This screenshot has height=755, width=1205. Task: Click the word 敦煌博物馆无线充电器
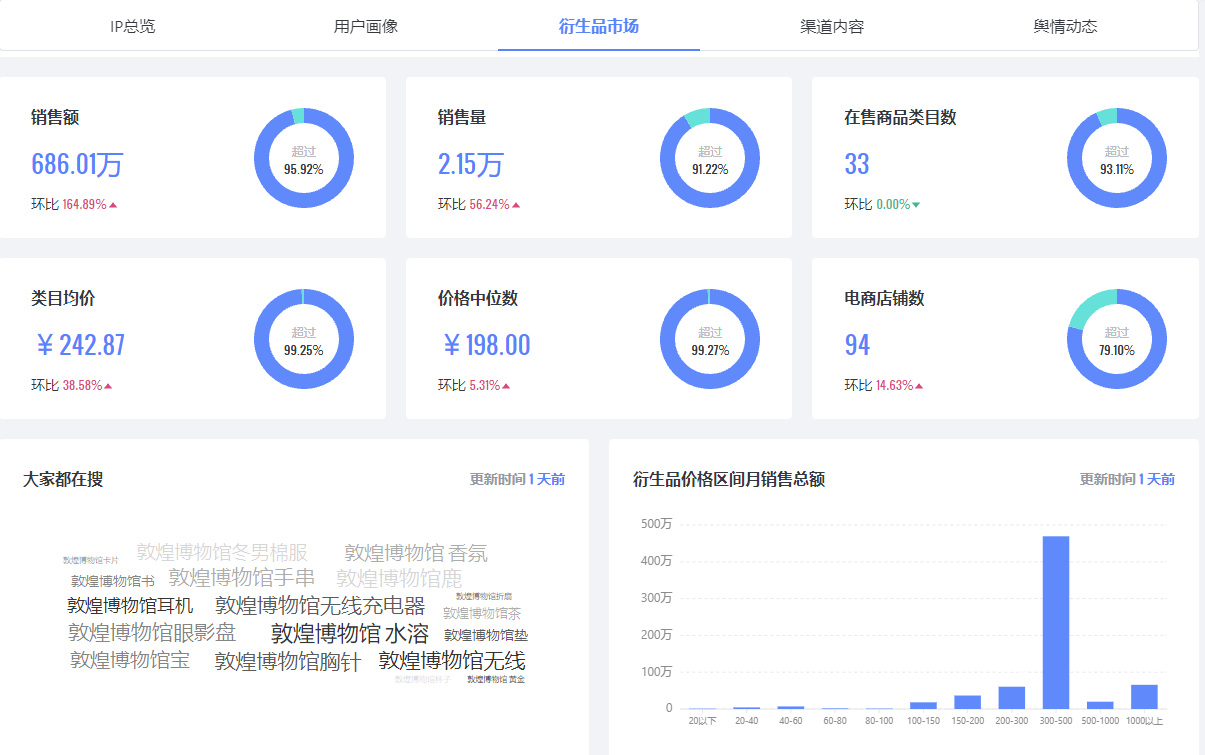point(320,606)
